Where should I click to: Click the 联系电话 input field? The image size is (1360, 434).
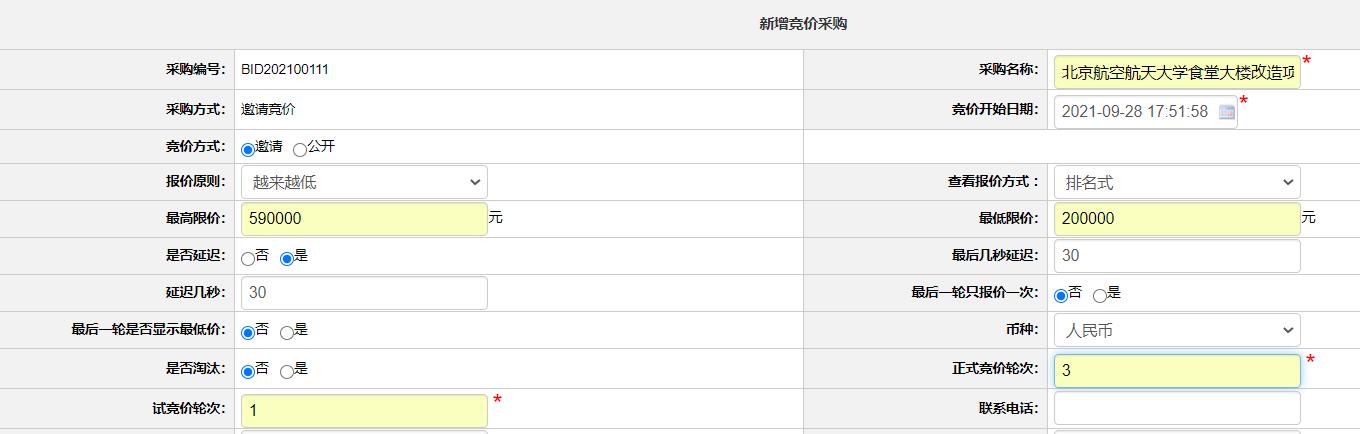tap(1177, 408)
